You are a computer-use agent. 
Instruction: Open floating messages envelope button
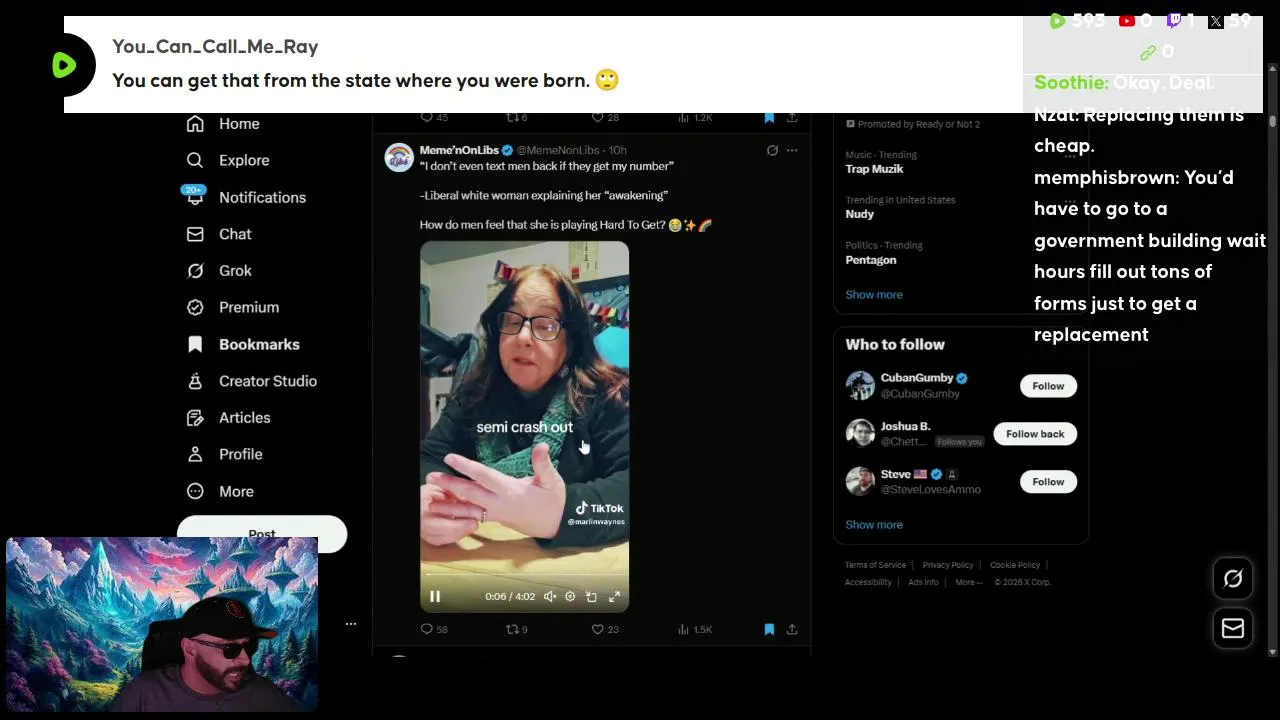point(1233,628)
